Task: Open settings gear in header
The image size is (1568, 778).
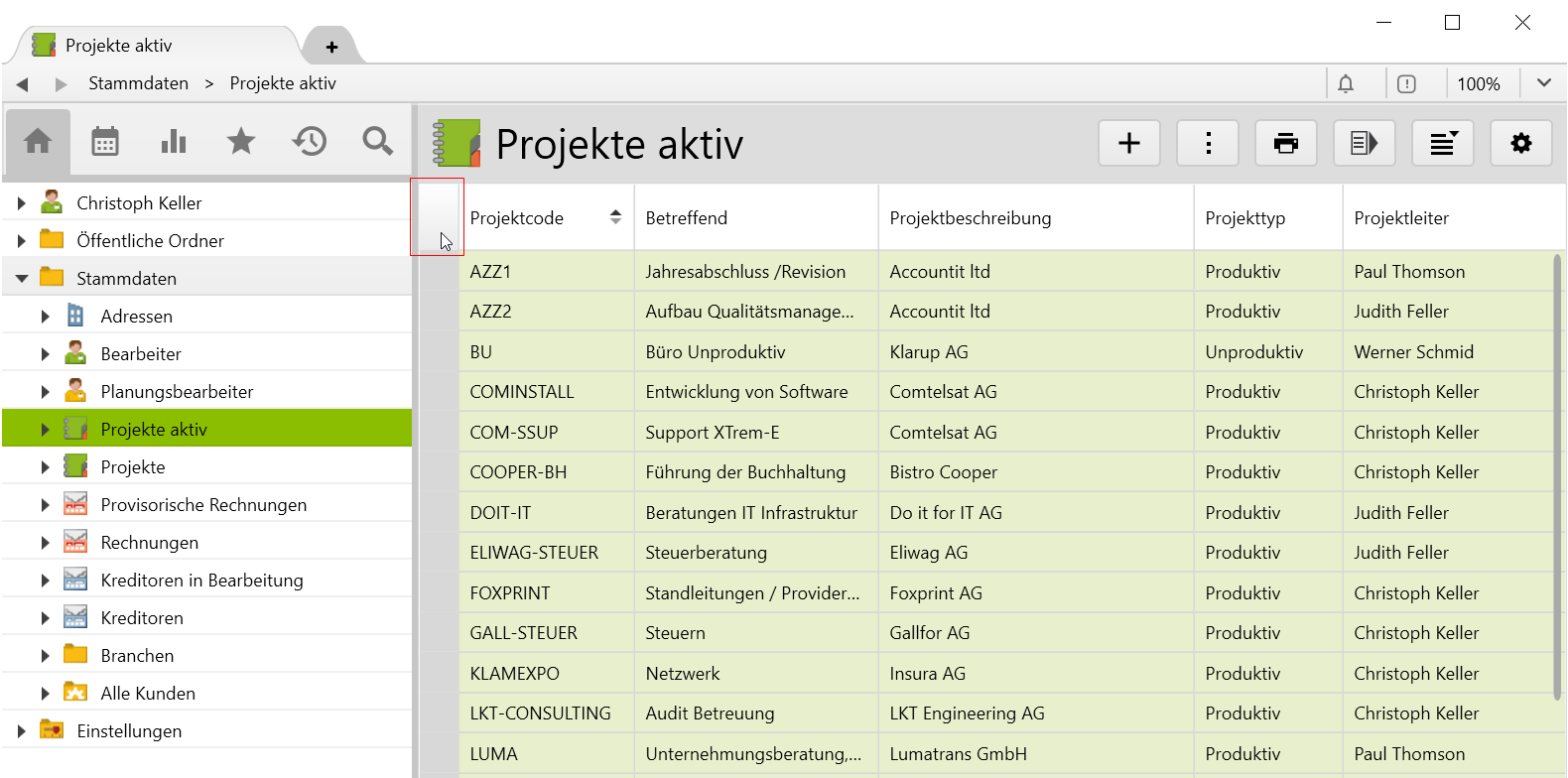Action: [x=1520, y=144]
